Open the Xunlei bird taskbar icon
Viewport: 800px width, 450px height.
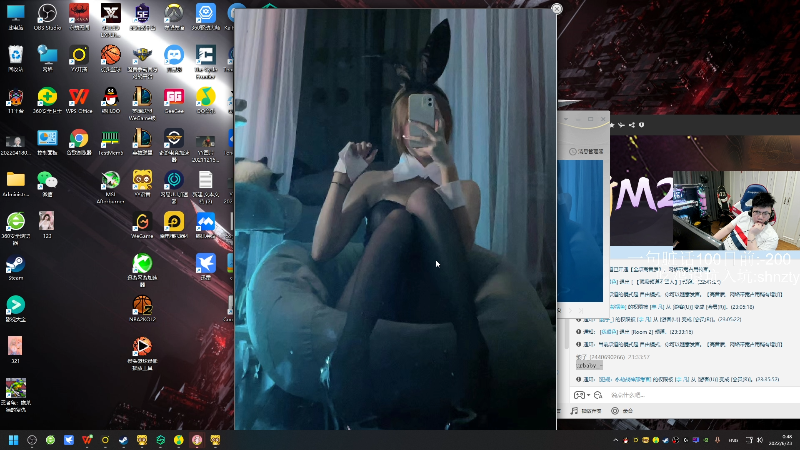coord(68,440)
